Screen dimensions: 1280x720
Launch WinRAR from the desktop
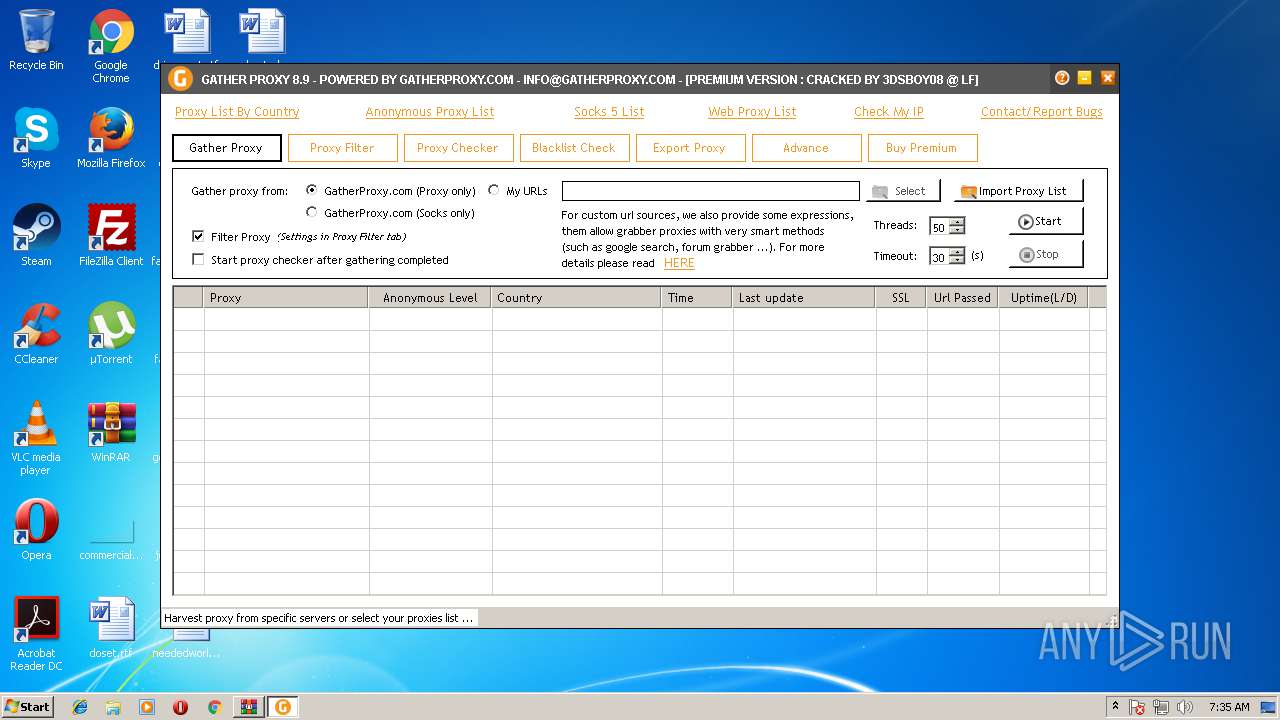(111, 432)
